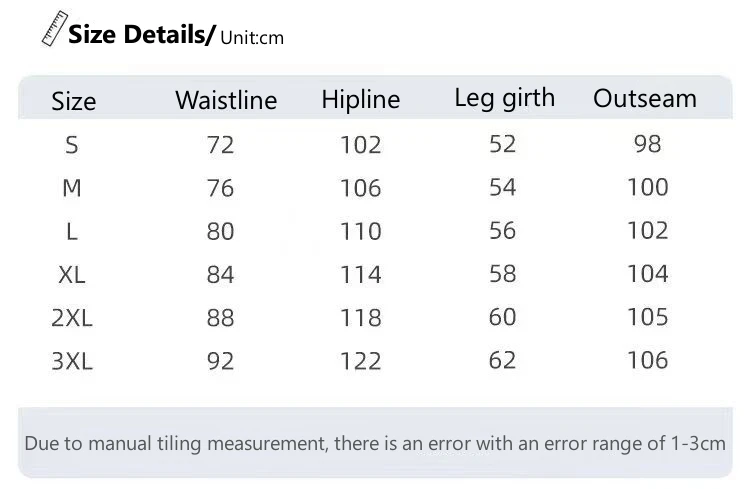Click the manual tiling measurement error note
This screenshot has width=750, height=489.
[x=375, y=443]
